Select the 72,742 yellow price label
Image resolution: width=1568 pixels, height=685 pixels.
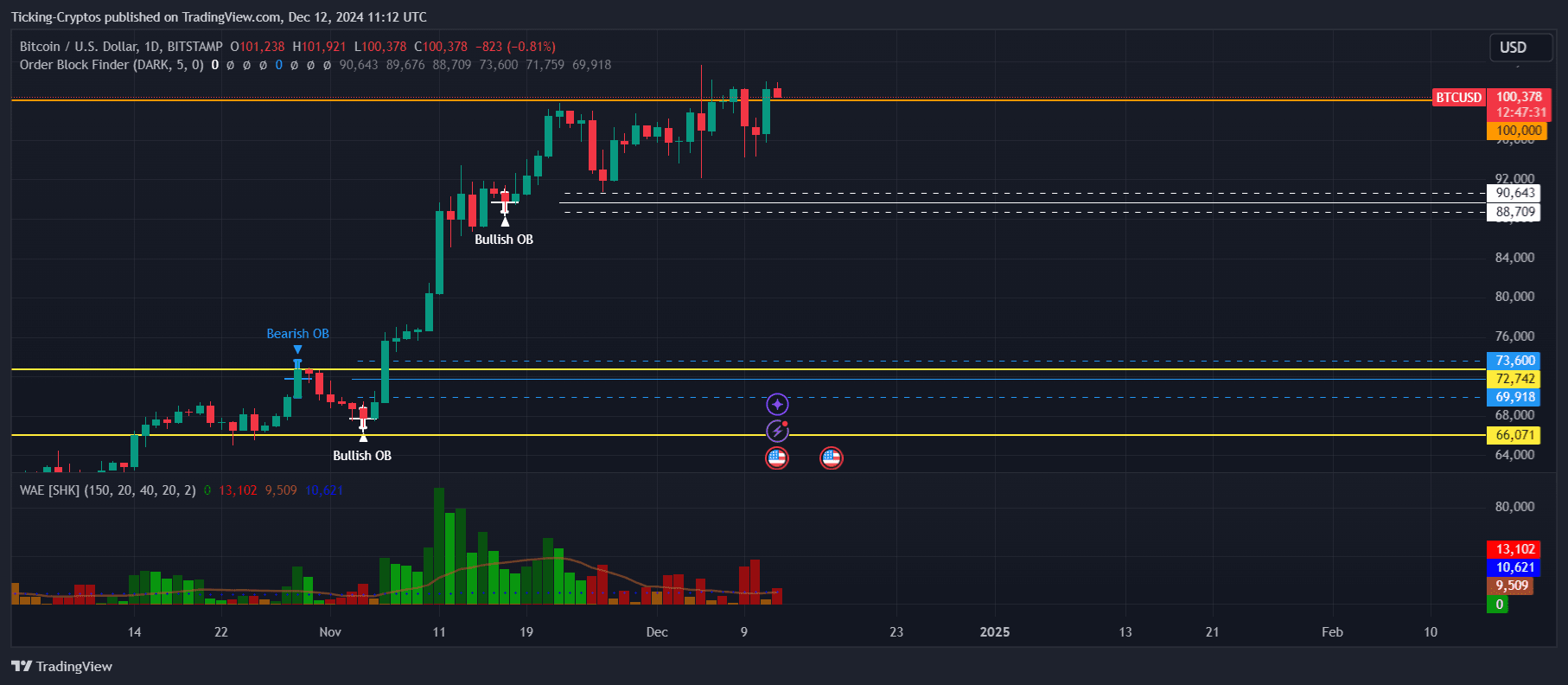pyautogui.click(x=1514, y=379)
